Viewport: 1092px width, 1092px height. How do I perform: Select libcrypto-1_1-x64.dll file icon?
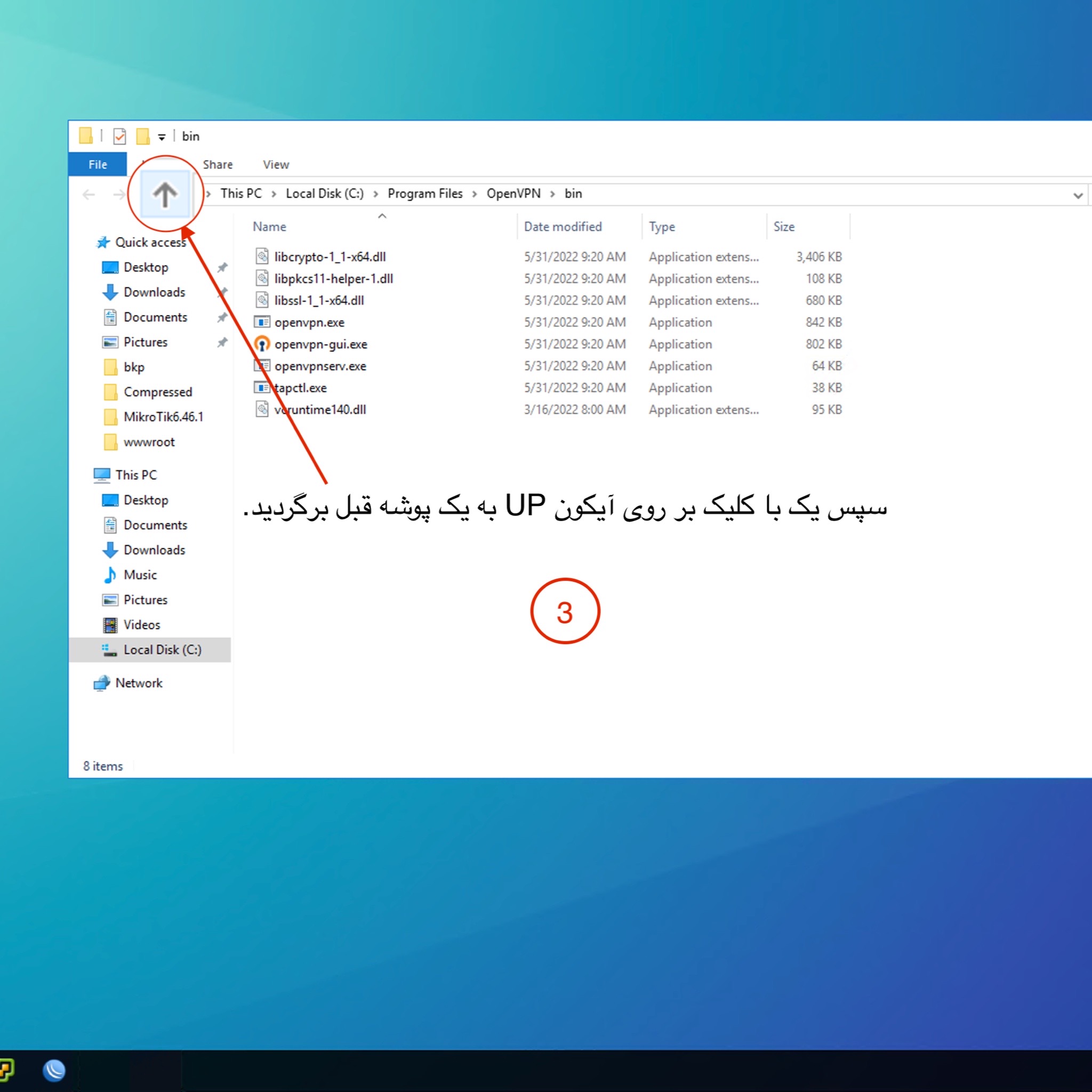click(262, 256)
